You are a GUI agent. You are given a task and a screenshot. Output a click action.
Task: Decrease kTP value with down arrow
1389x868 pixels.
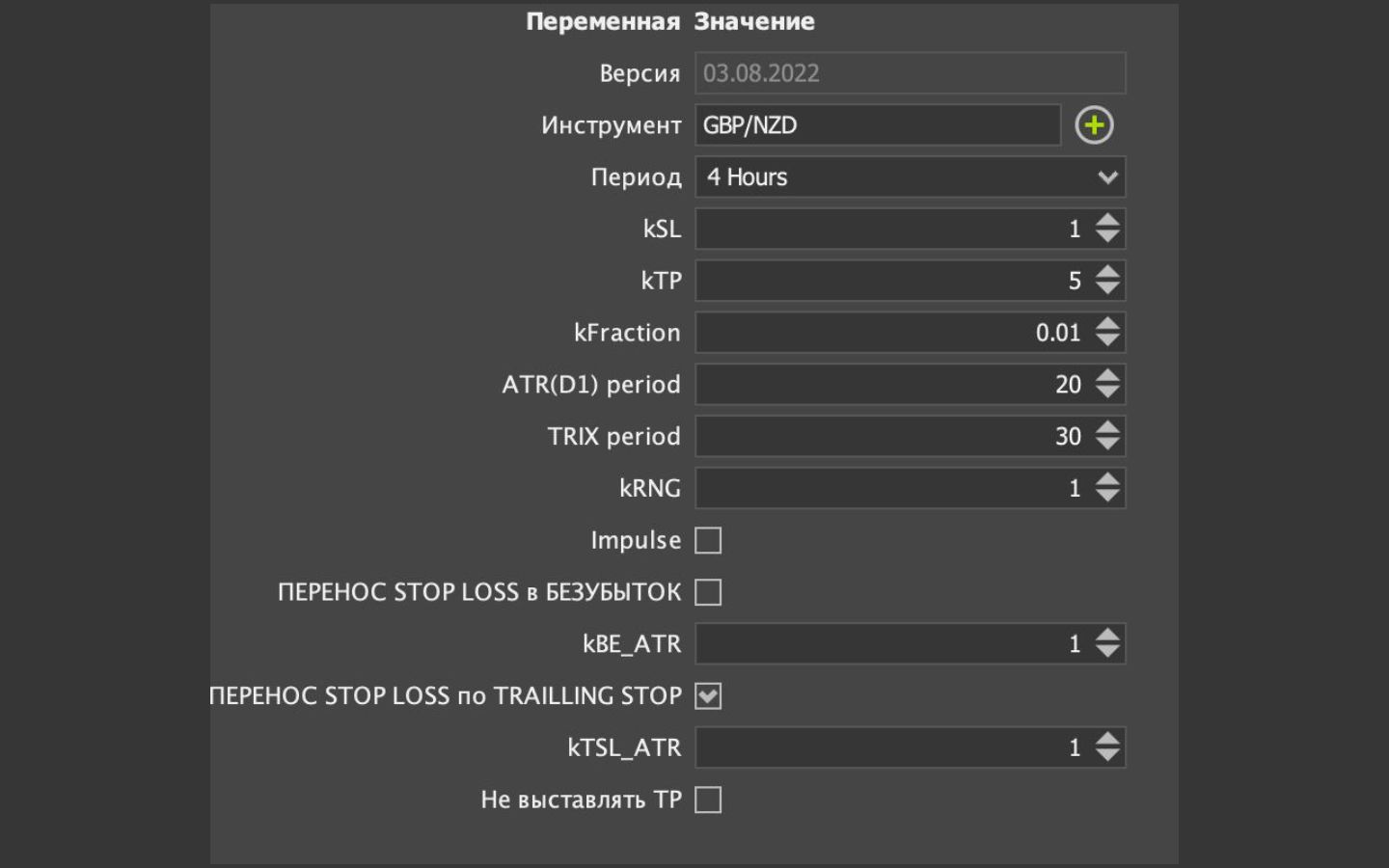pos(1107,288)
